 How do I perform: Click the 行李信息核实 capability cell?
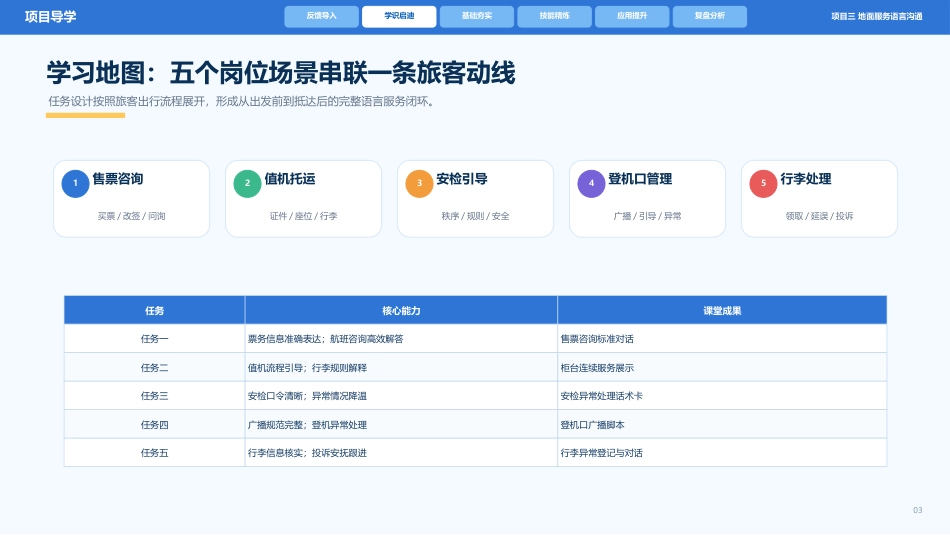coord(401,453)
